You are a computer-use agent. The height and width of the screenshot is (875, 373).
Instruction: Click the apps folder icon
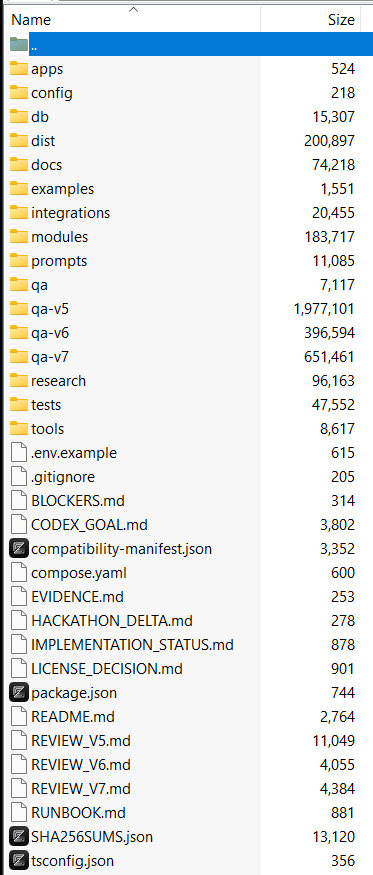19,69
